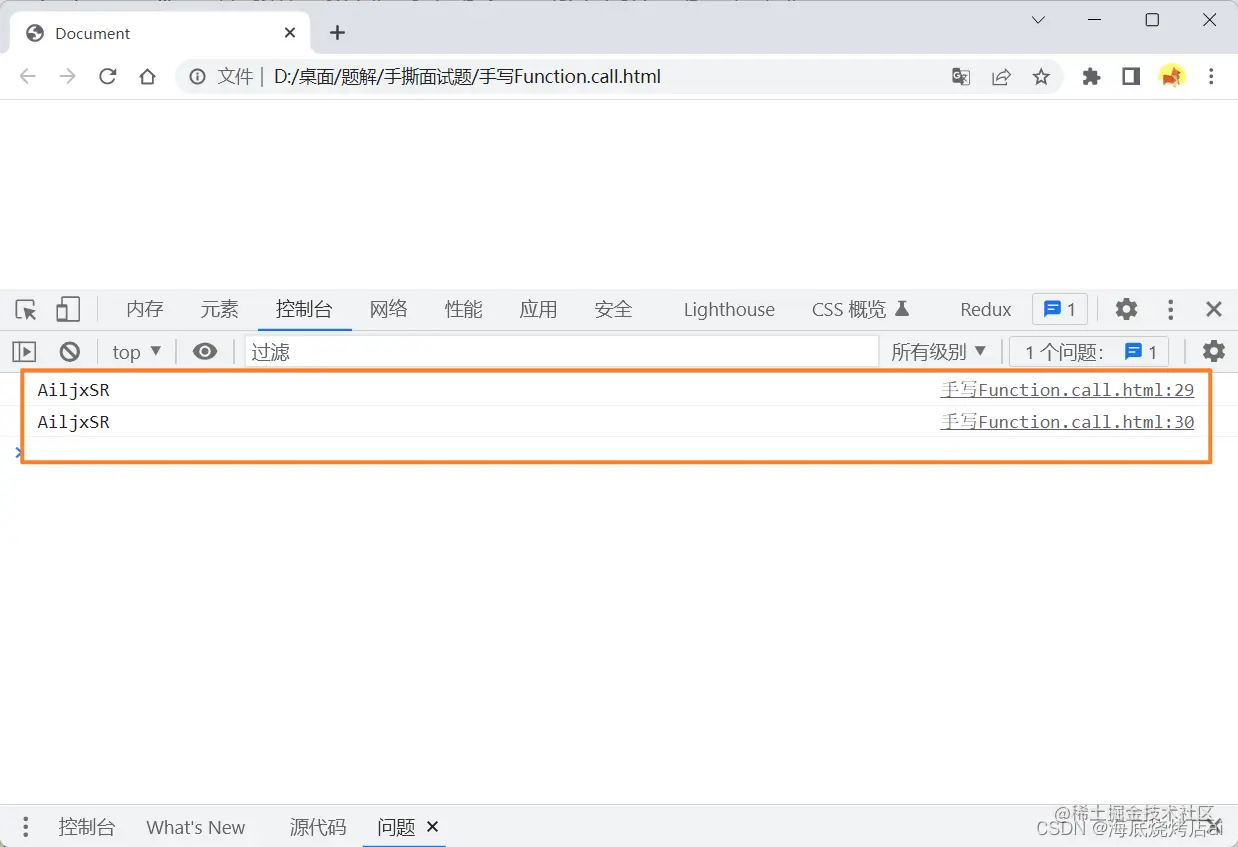
Task: Open the Lighthouse tab
Action: (729, 309)
